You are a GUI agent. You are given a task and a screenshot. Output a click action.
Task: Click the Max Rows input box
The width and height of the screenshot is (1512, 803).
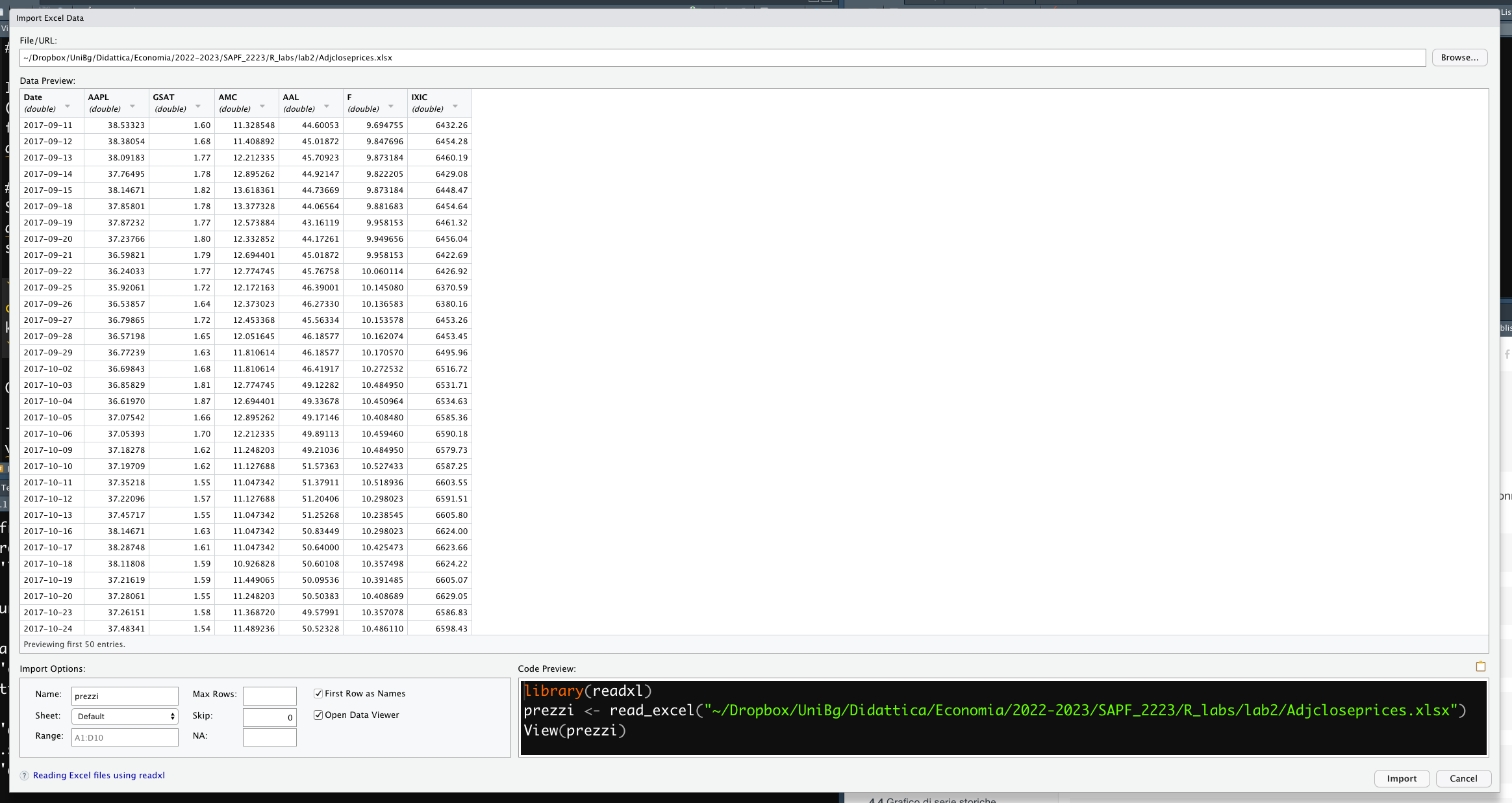tap(270, 696)
